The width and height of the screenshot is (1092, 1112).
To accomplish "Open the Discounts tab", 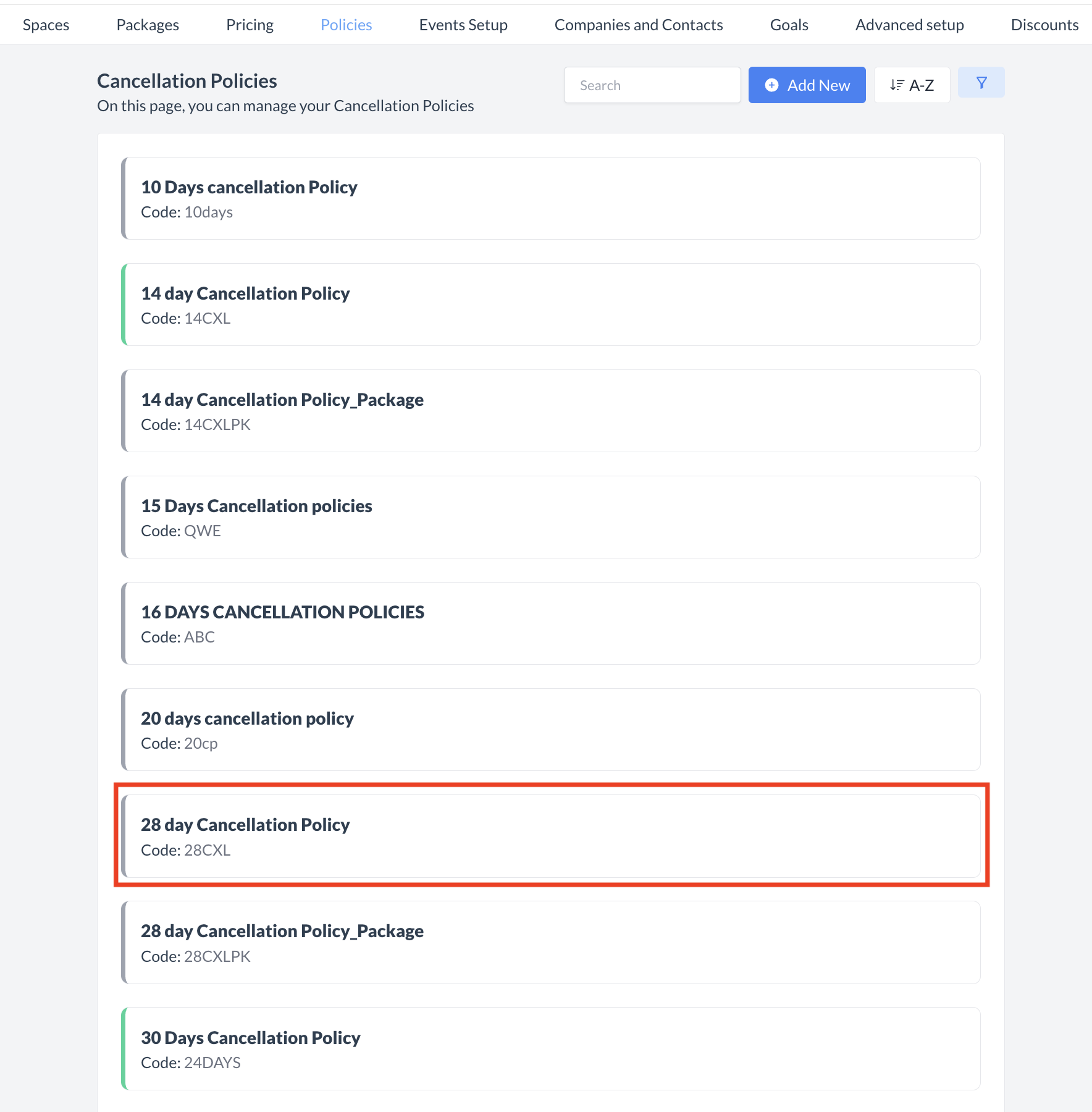I will tap(1044, 25).
